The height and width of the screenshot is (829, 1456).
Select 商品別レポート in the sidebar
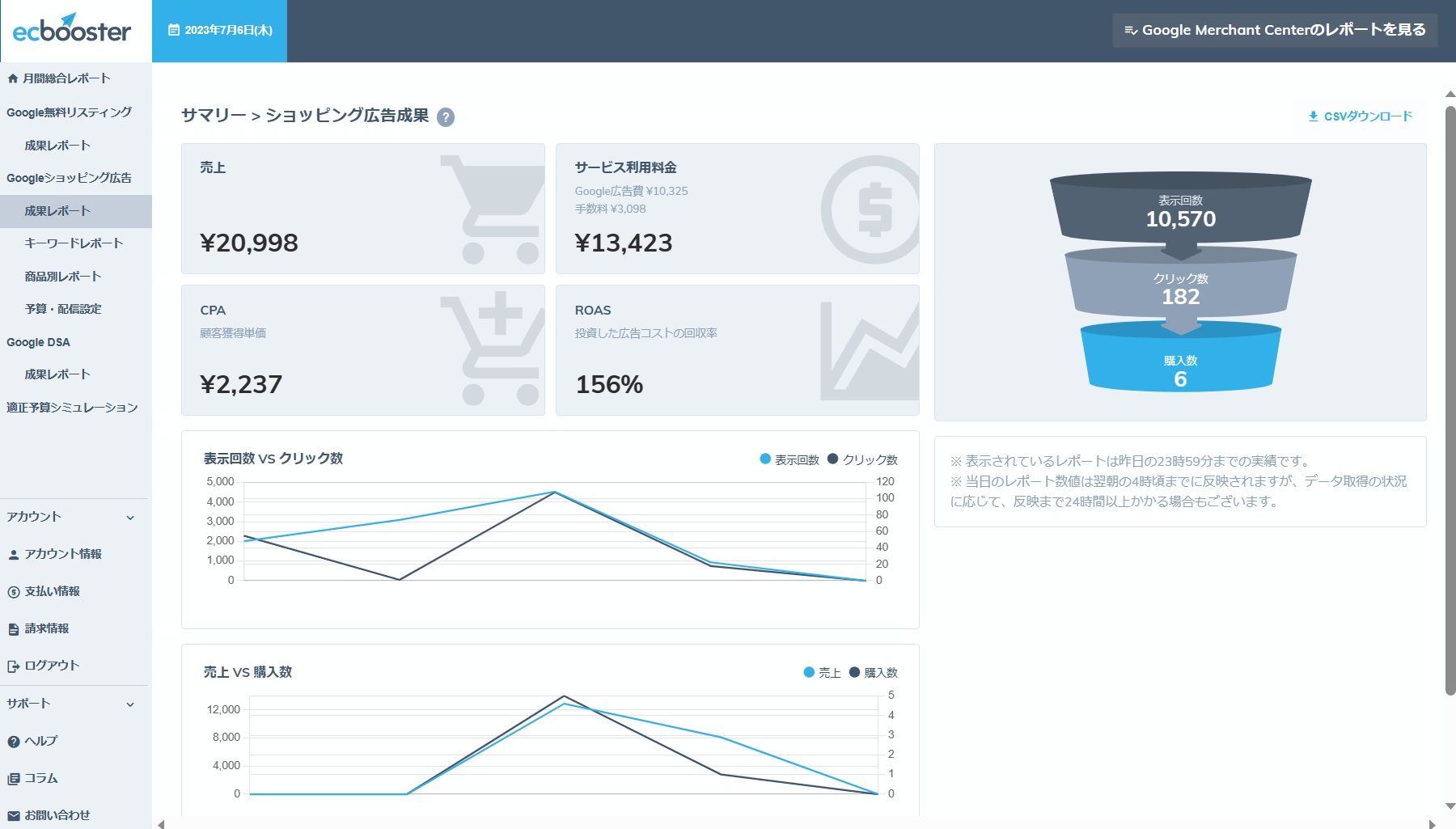click(63, 276)
